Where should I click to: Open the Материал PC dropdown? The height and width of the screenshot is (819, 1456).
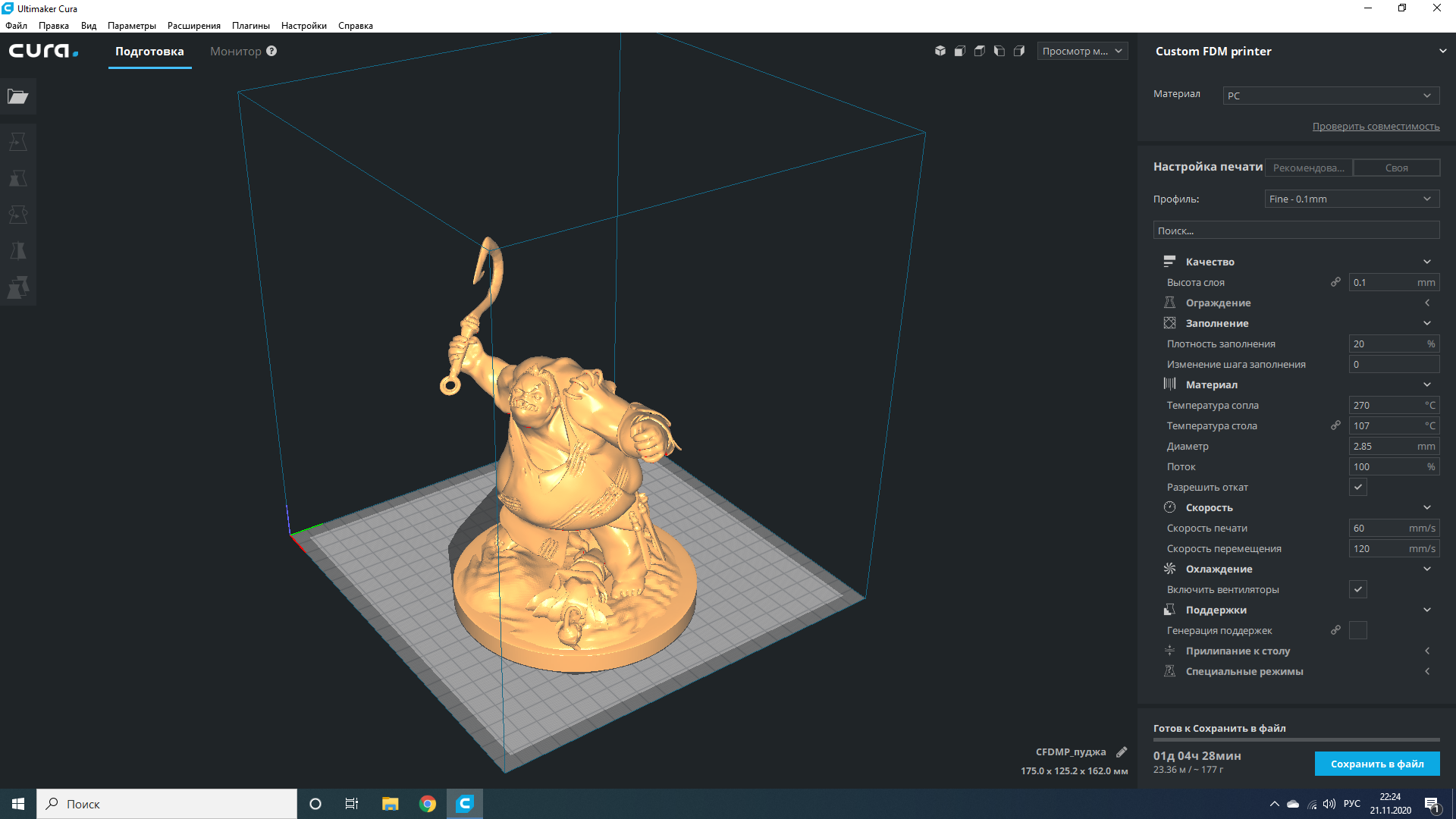pos(1331,96)
